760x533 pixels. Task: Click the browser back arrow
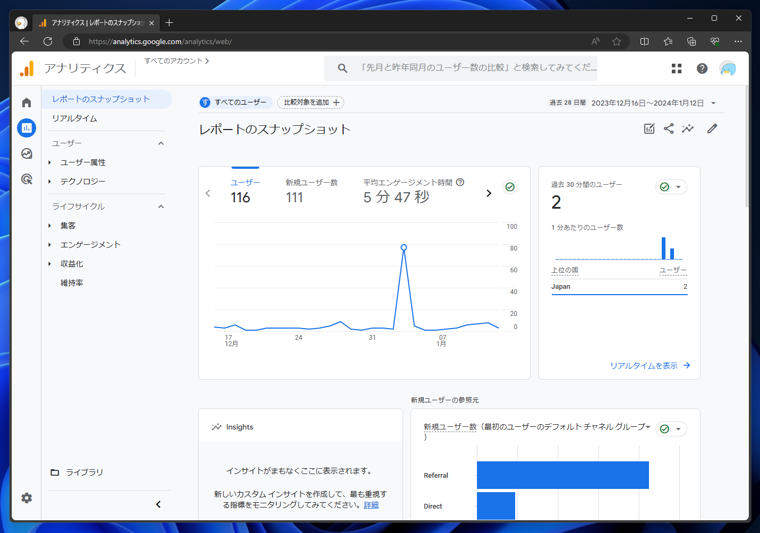(x=24, y=42)
